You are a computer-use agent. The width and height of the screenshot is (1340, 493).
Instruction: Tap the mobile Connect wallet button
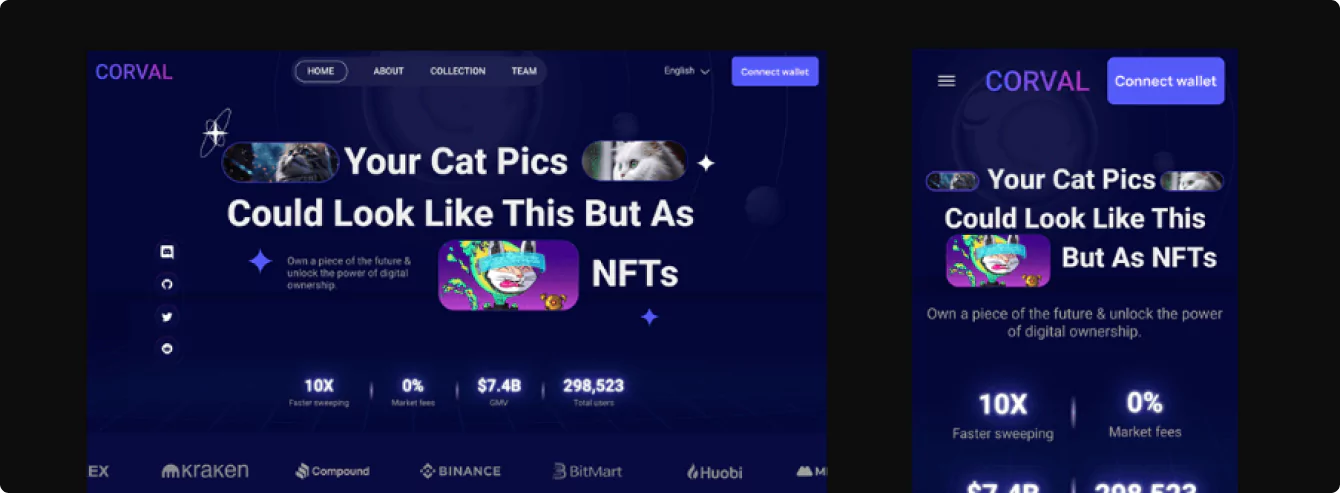pos(1166,81)
